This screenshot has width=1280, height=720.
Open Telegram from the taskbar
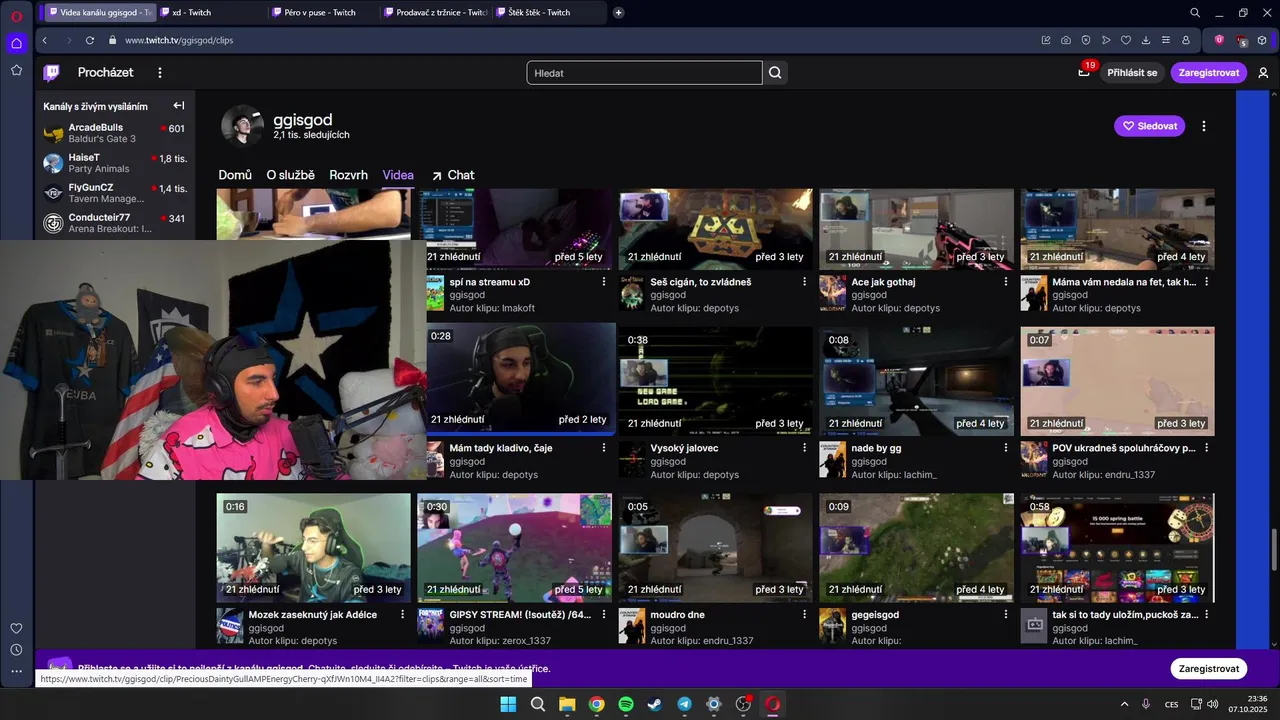pyautogui.click(x=684, y=704)
